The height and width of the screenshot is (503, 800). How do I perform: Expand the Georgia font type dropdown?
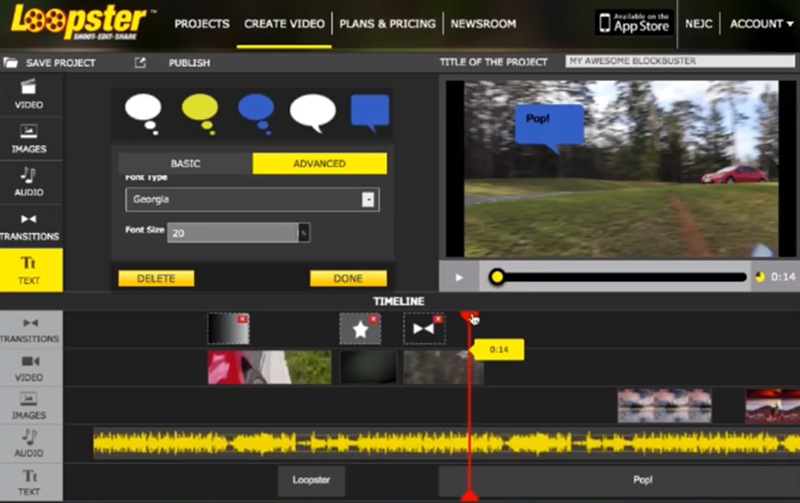coord(369,200)
